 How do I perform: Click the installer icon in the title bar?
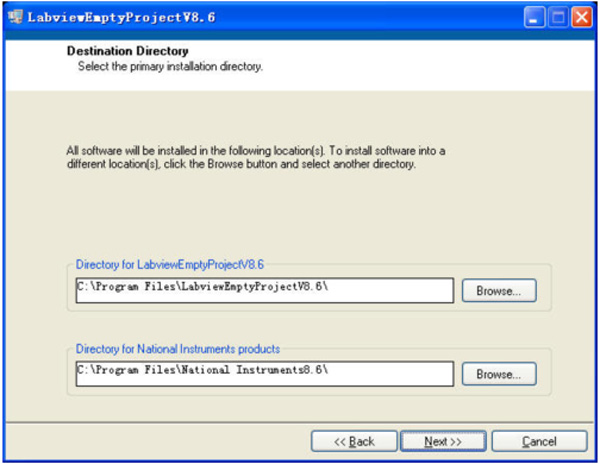click(14, 16)
